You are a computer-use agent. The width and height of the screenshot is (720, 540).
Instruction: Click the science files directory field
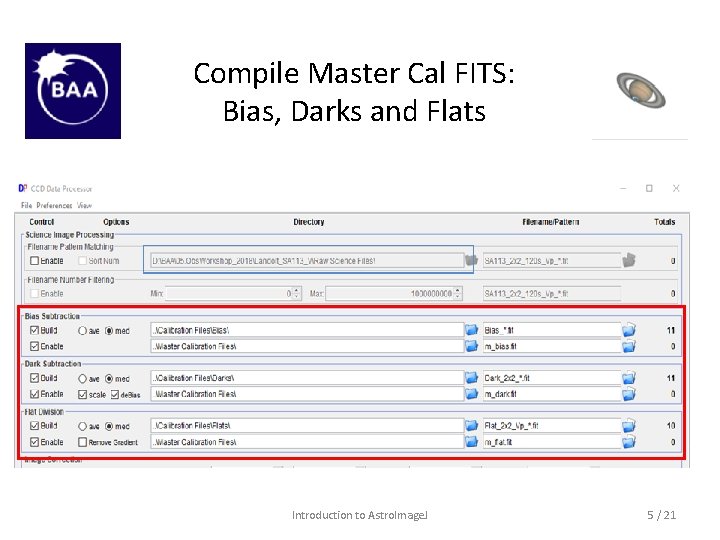tap(307, 260)
